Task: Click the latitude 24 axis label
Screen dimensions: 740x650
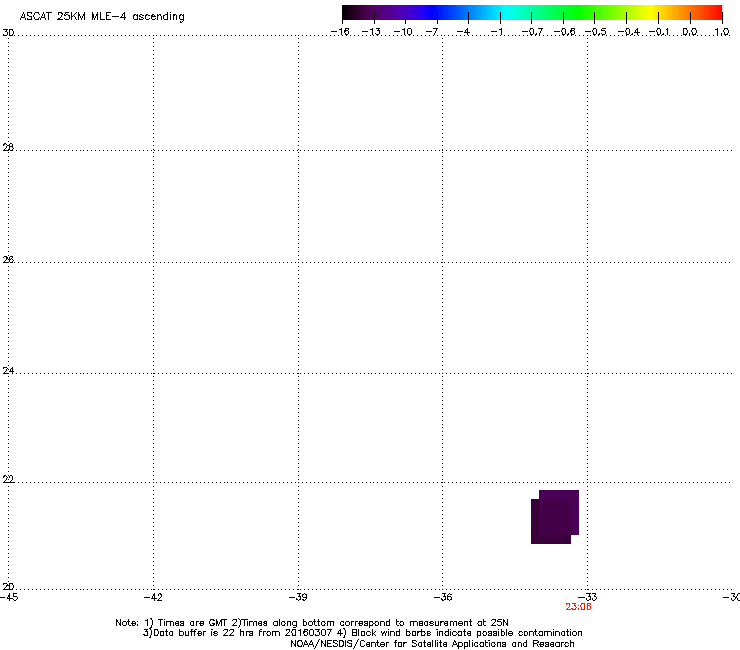Action: tap(8, 371)
